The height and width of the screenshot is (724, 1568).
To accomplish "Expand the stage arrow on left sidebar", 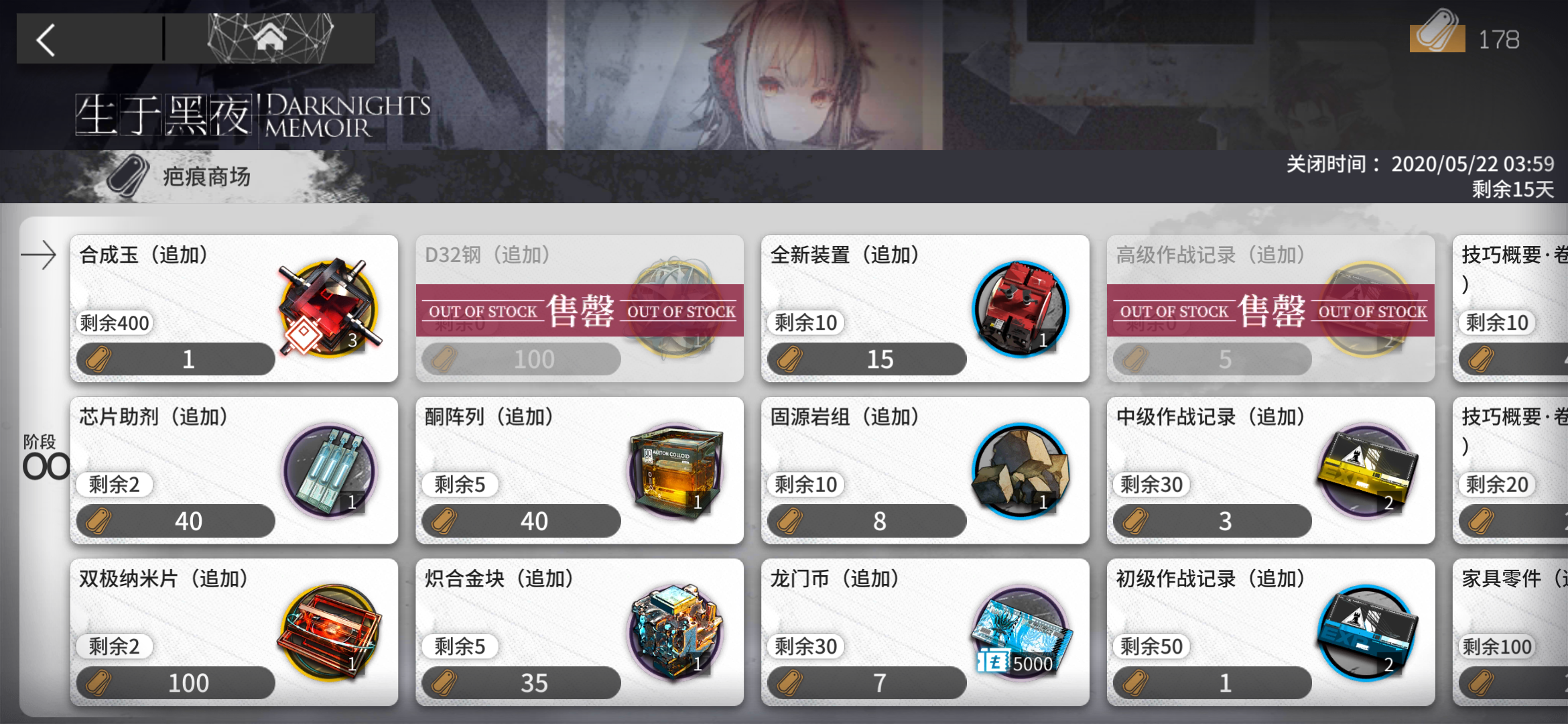I will tap(39, 255).
